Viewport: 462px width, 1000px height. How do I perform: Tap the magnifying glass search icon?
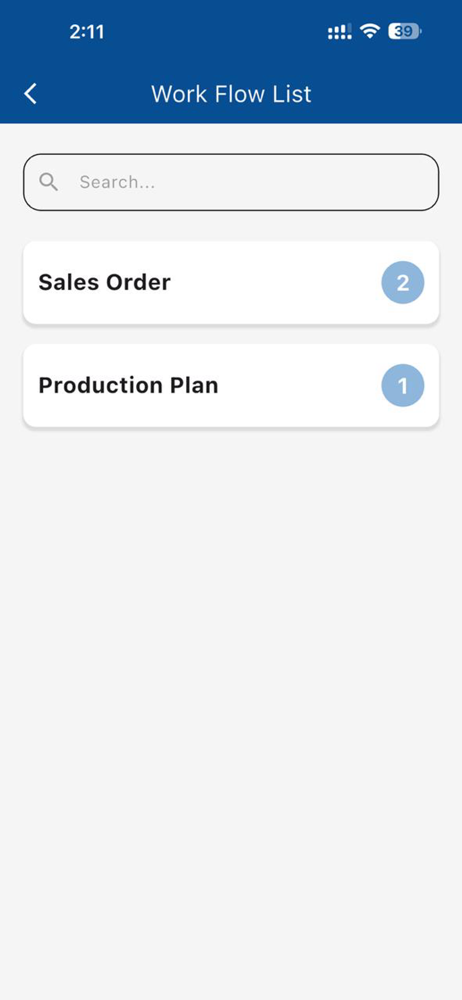pyautogui.click(x=48, y=182)
